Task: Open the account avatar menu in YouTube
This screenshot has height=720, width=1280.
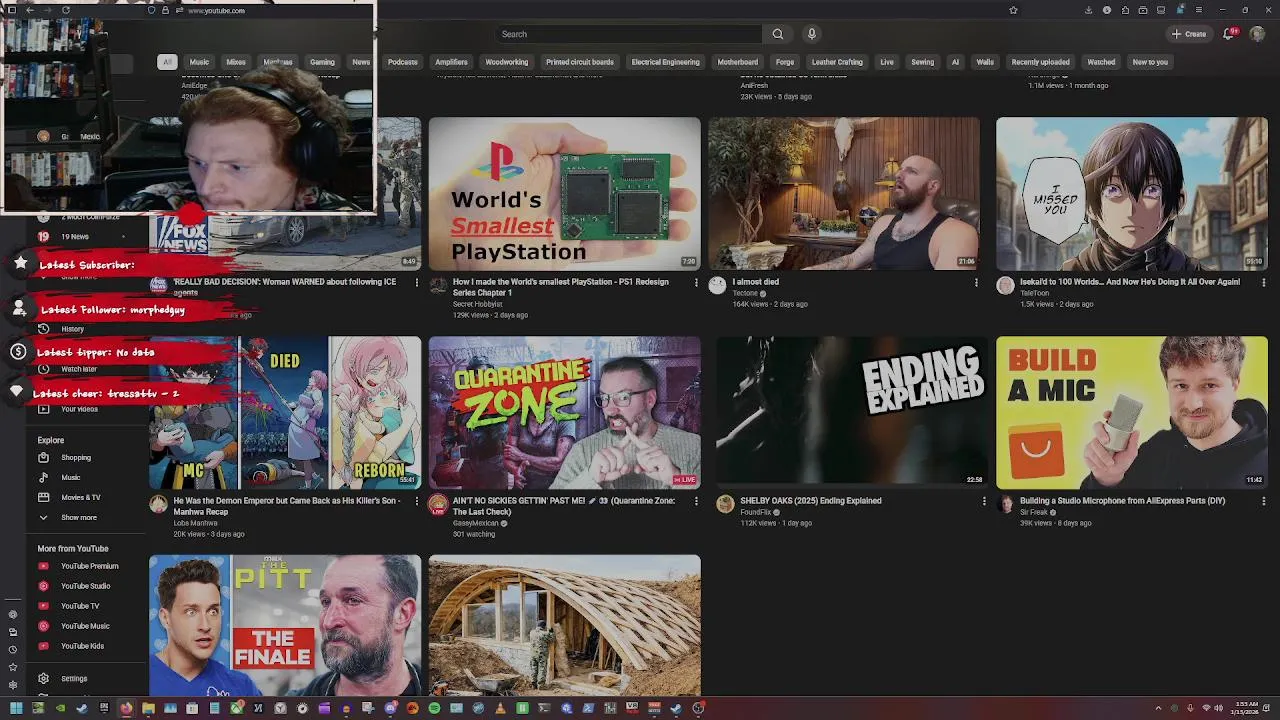Action: coord(1257,34)
